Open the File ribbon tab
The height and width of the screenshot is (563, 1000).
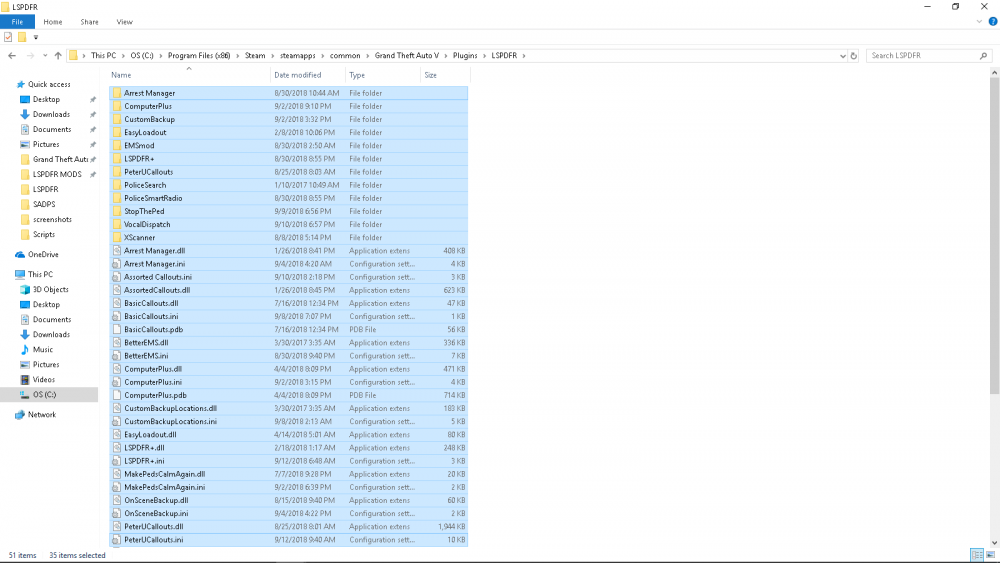pyautogui.click(x=17, y=22)
